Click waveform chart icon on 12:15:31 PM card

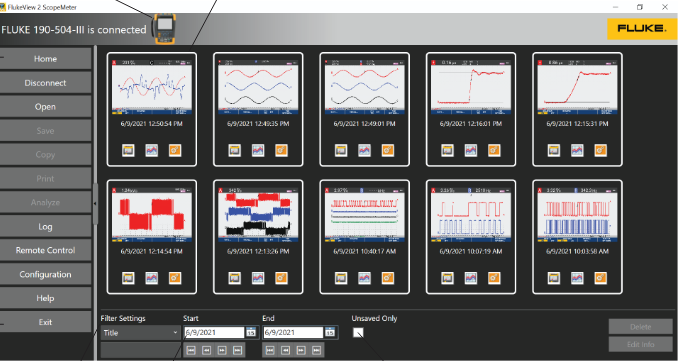[x=577, y=150]
